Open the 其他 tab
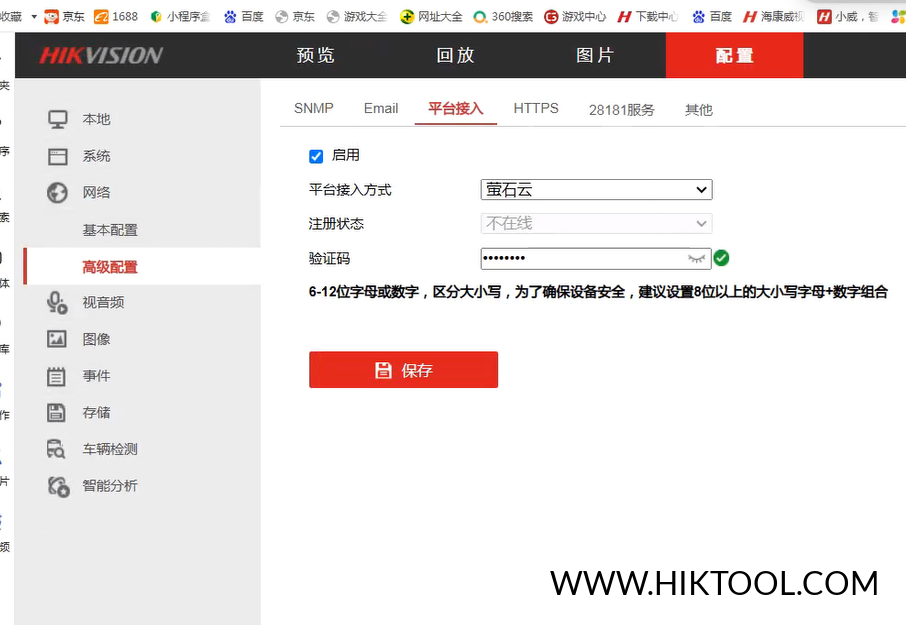906x625 pixels. pyautogui.click(x=699, y=110)
